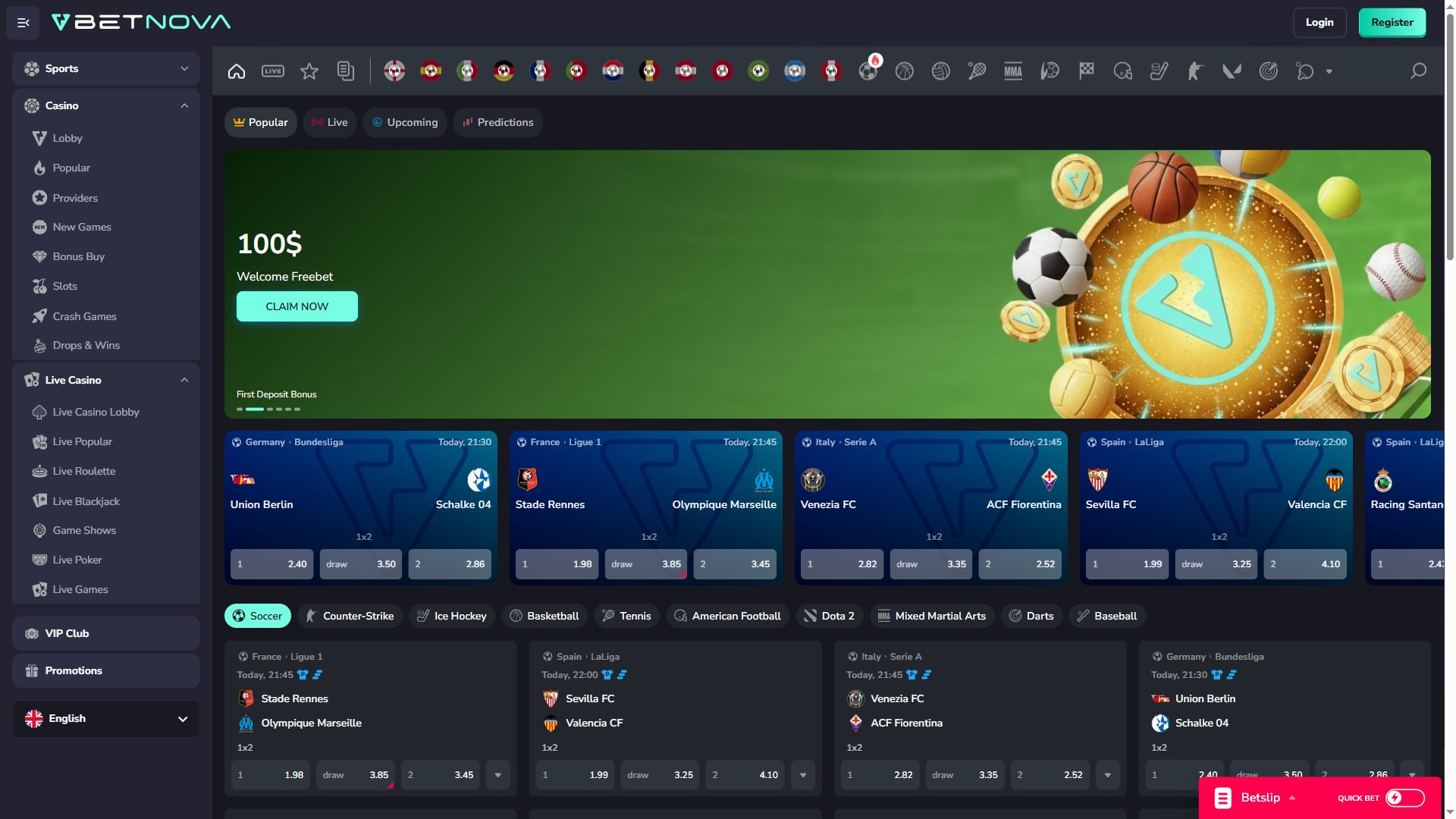Pick Valencia CF at 4.10 on featured card

(1305, 564)
